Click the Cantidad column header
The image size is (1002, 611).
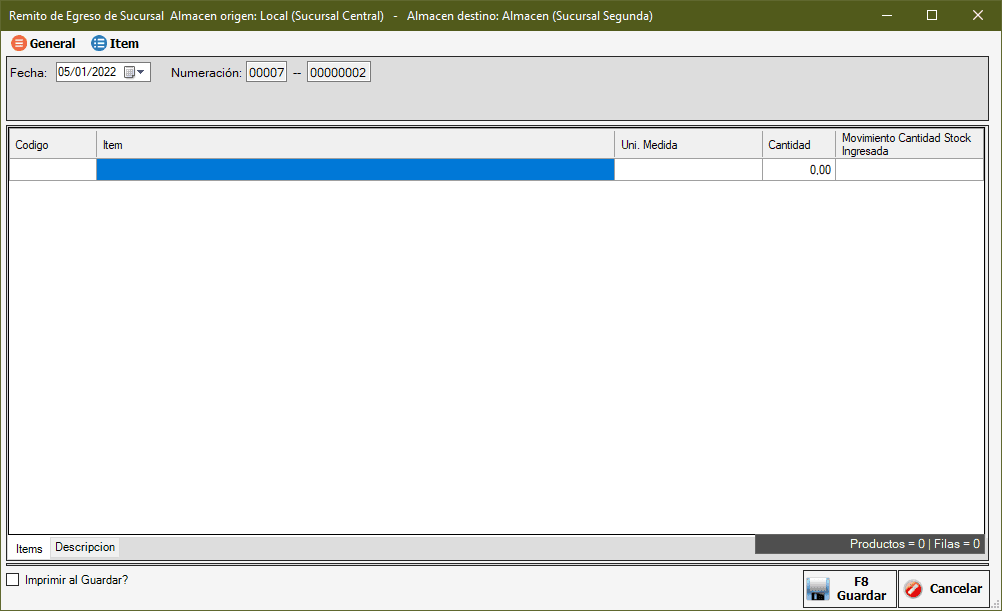[x=798, y=145]
